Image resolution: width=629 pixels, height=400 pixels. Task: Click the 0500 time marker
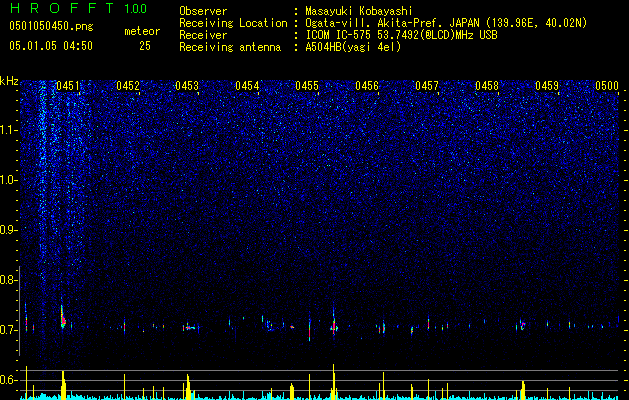click(607, 85)
